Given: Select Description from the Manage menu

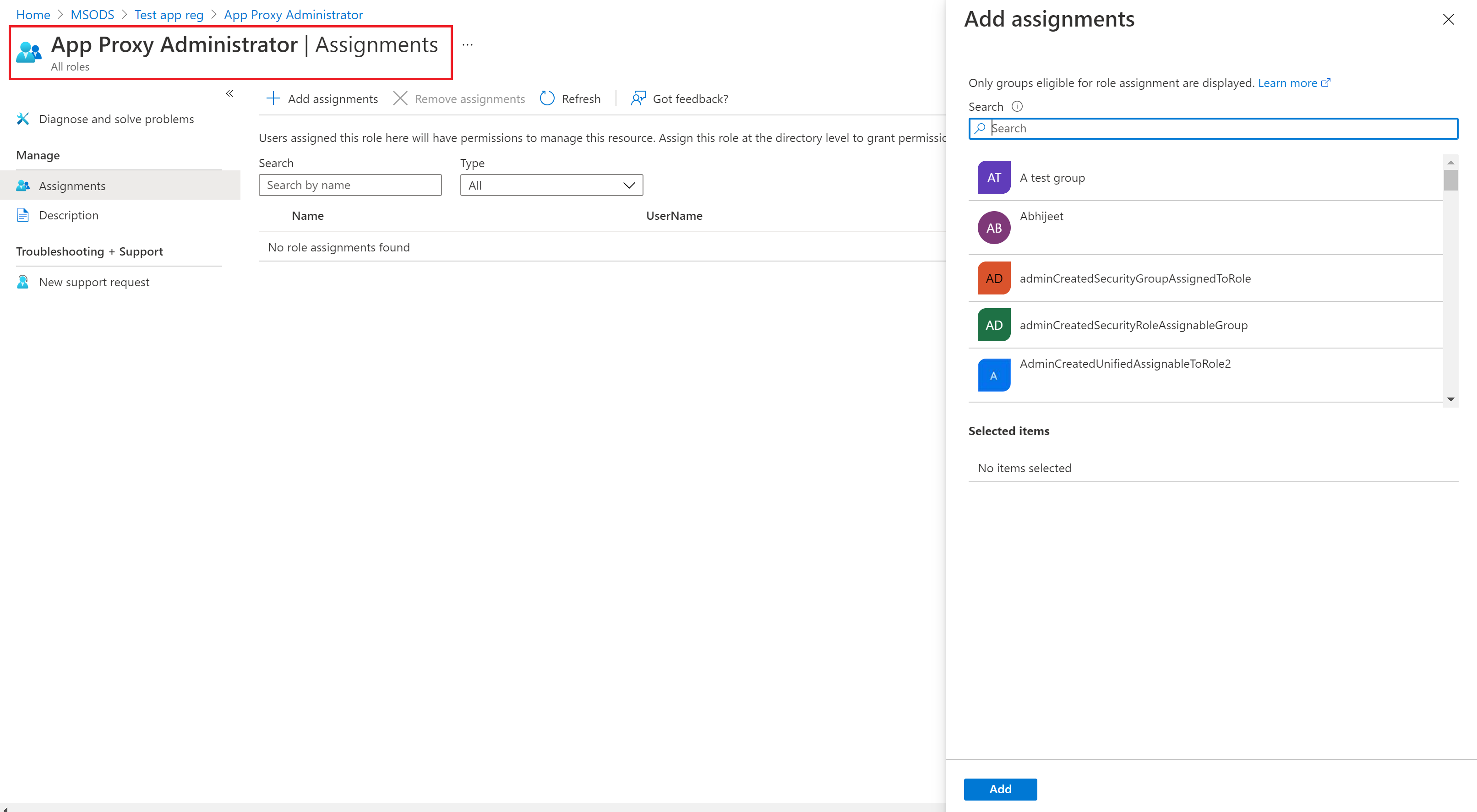Looking at the screenshot, I should (68, 215).
